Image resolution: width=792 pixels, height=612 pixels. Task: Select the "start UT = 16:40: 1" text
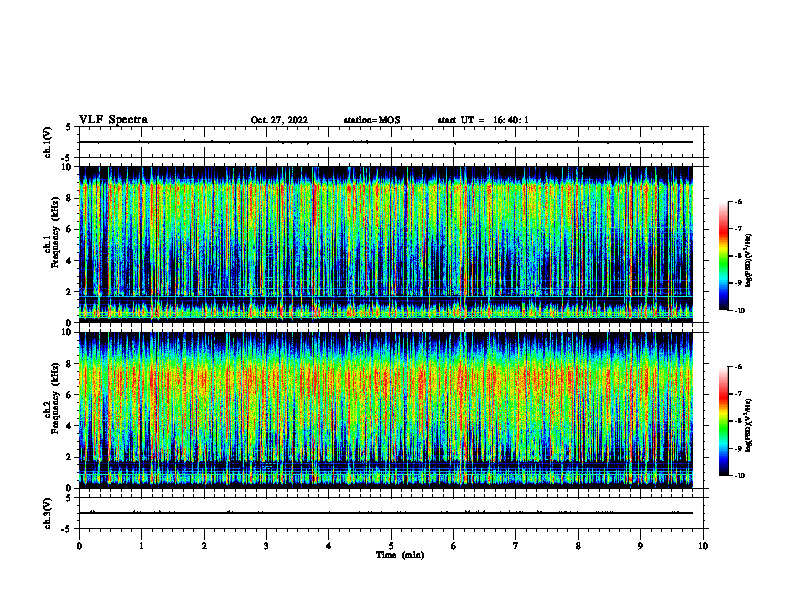coord(483,120)
